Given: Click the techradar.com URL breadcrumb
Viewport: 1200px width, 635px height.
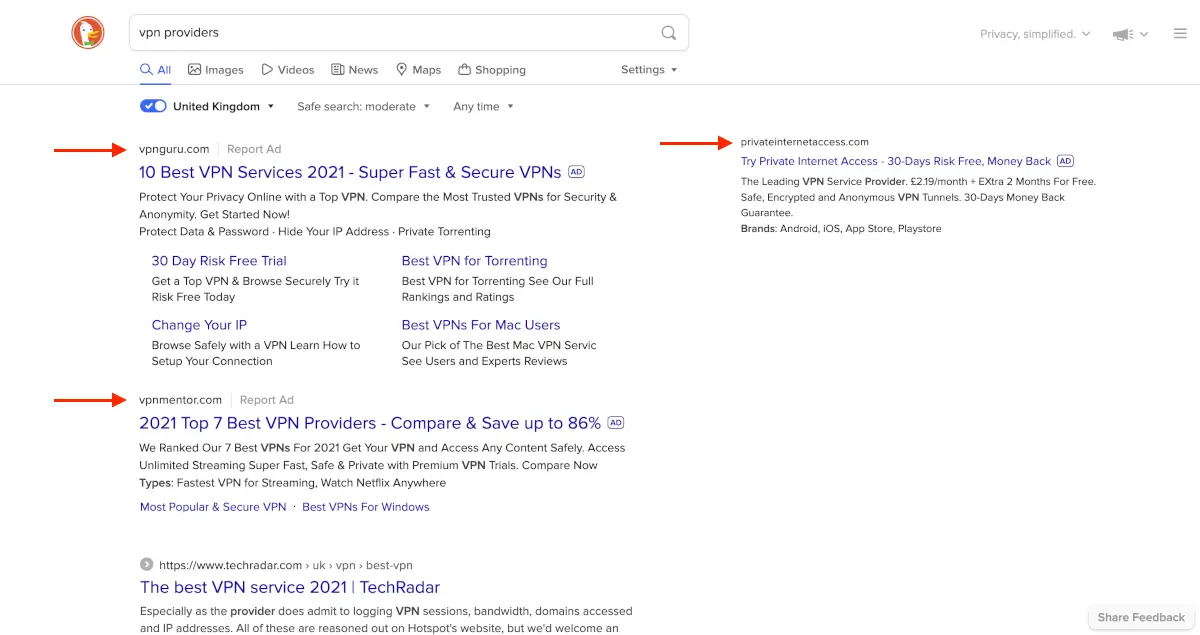Looking at the screenshot, I should click(x=286, y=564).
